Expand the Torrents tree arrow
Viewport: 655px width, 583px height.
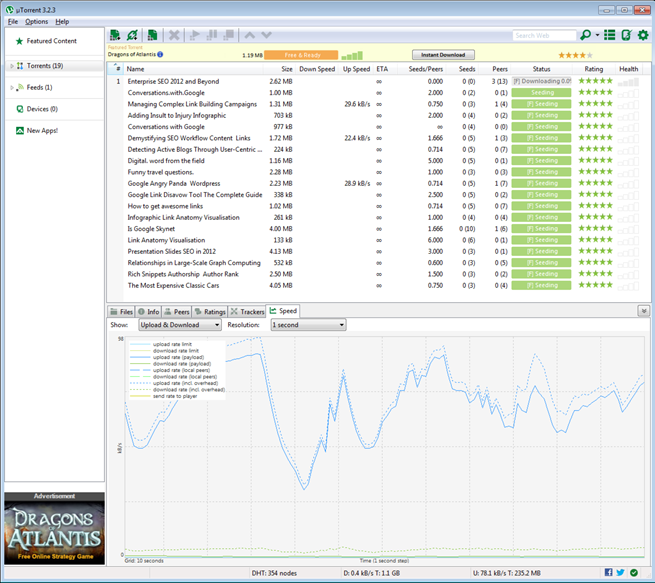pyautogui.click(x=12, y=66)
